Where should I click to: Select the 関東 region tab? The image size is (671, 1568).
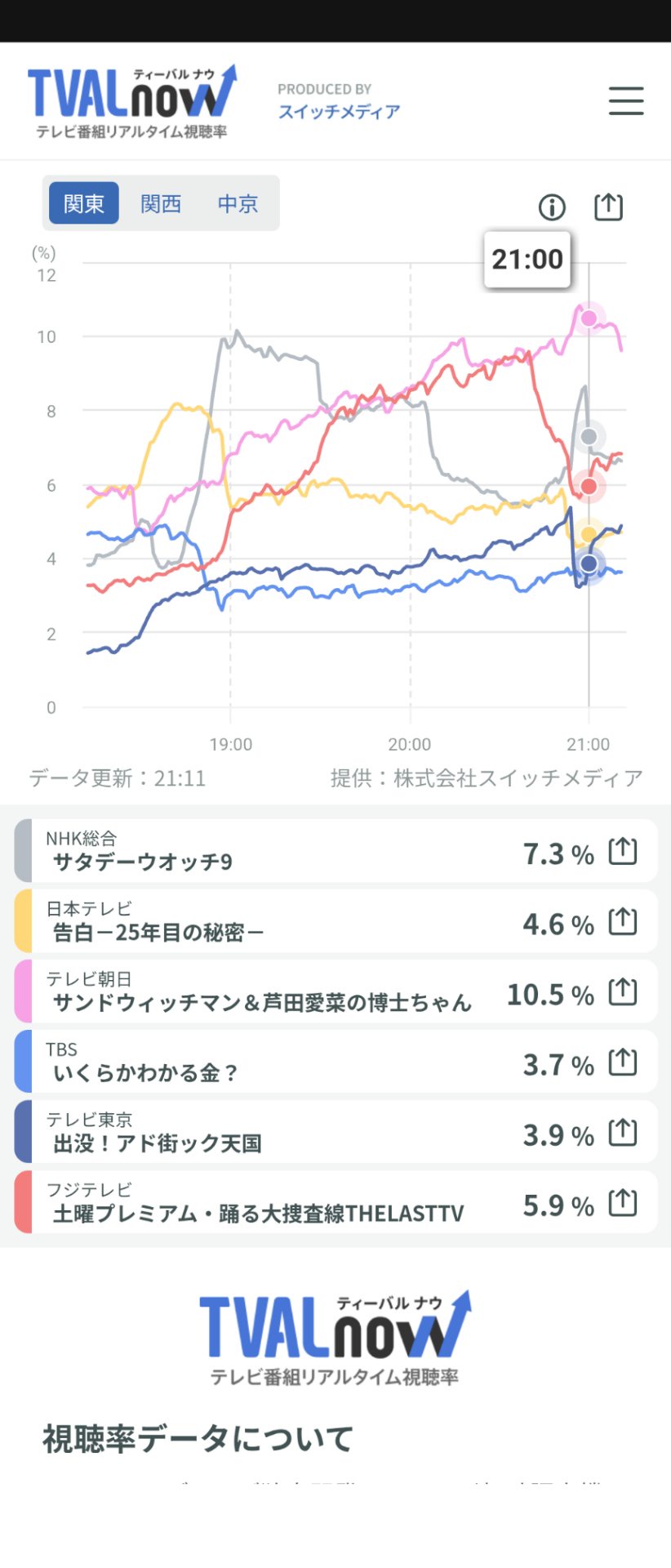point(84,203)
